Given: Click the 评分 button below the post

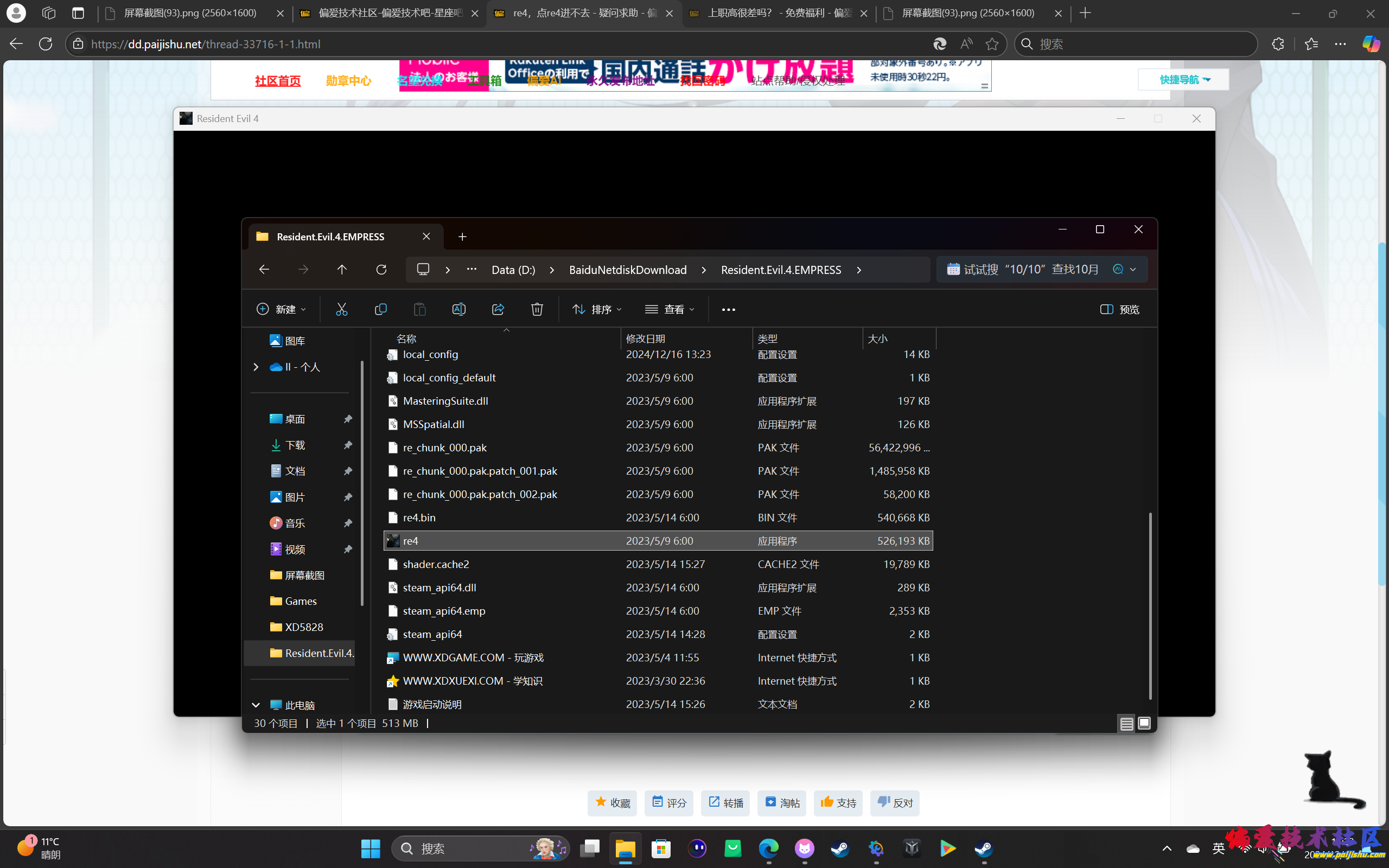Looking at the screenshot, I should (x=668, y=802).
